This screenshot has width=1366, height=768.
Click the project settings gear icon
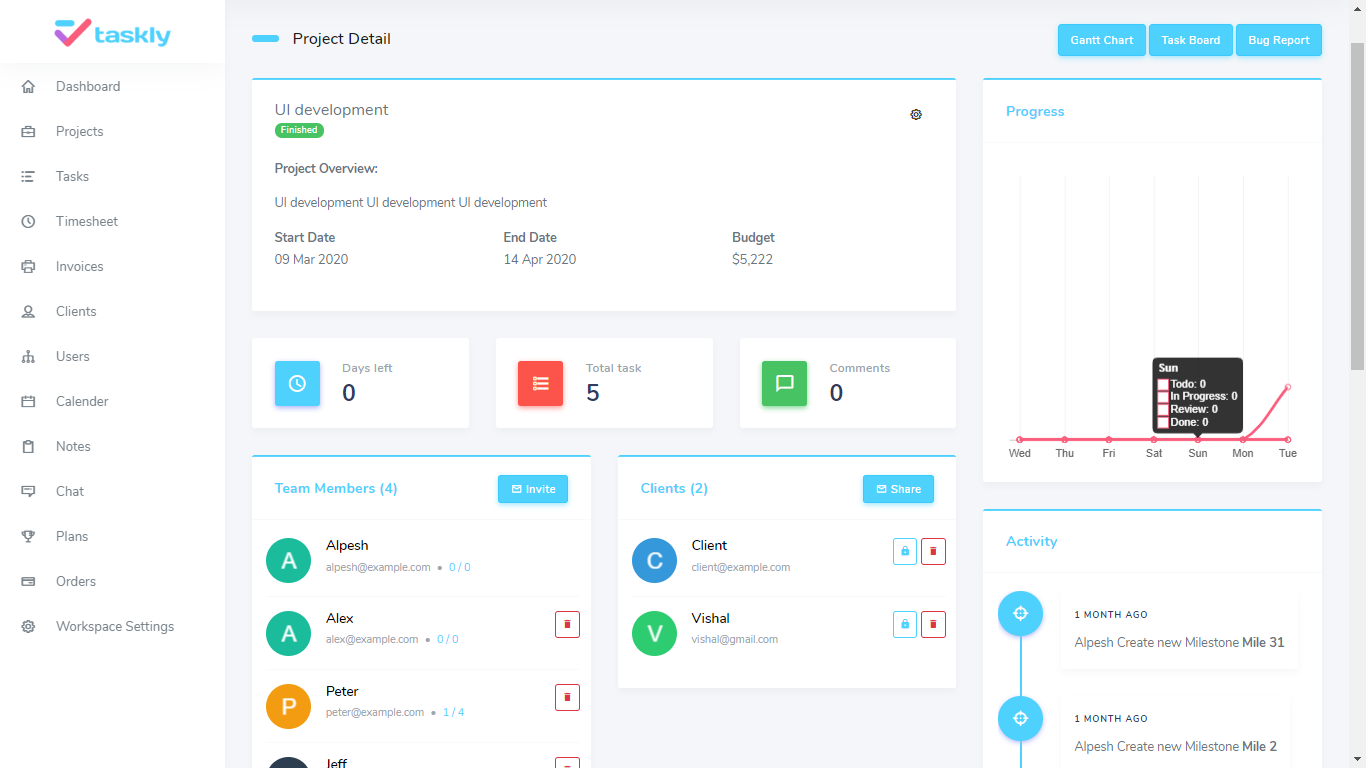(x=916, y=115)
